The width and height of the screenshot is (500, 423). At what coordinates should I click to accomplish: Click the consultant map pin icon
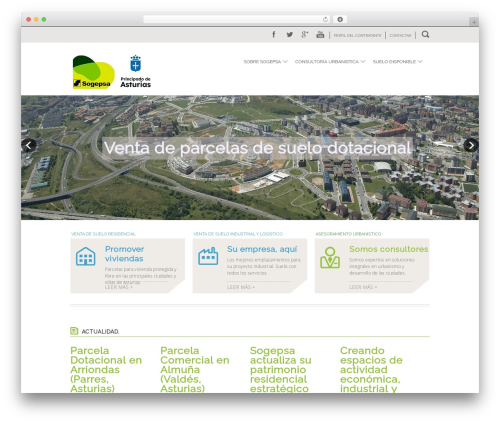pyautogui.click(x=330, y=257)
